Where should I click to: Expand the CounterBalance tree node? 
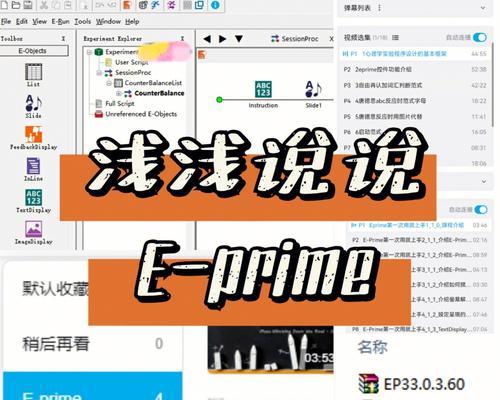(x=118, y=93)
